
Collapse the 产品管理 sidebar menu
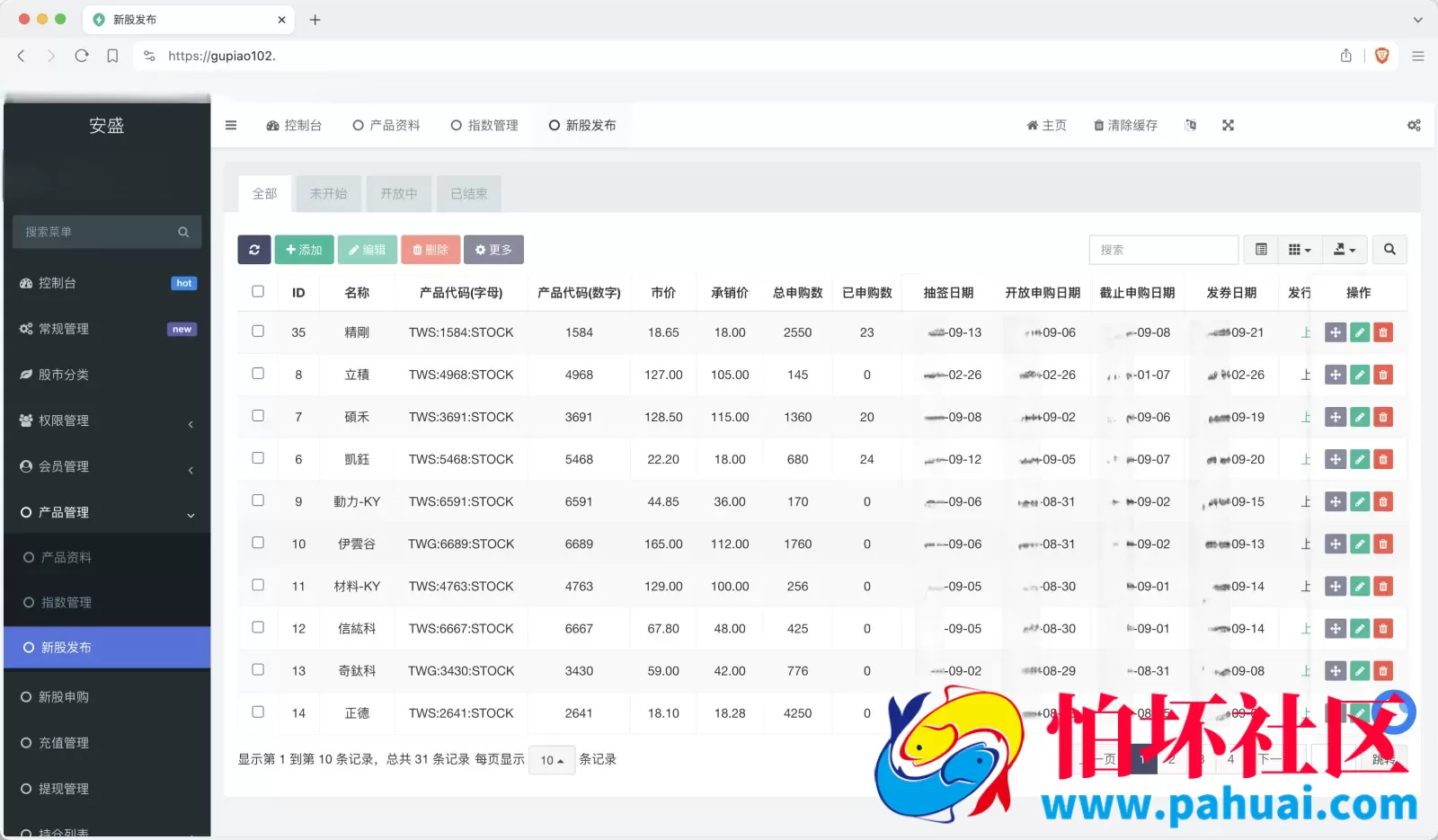(x=107, y=512)
